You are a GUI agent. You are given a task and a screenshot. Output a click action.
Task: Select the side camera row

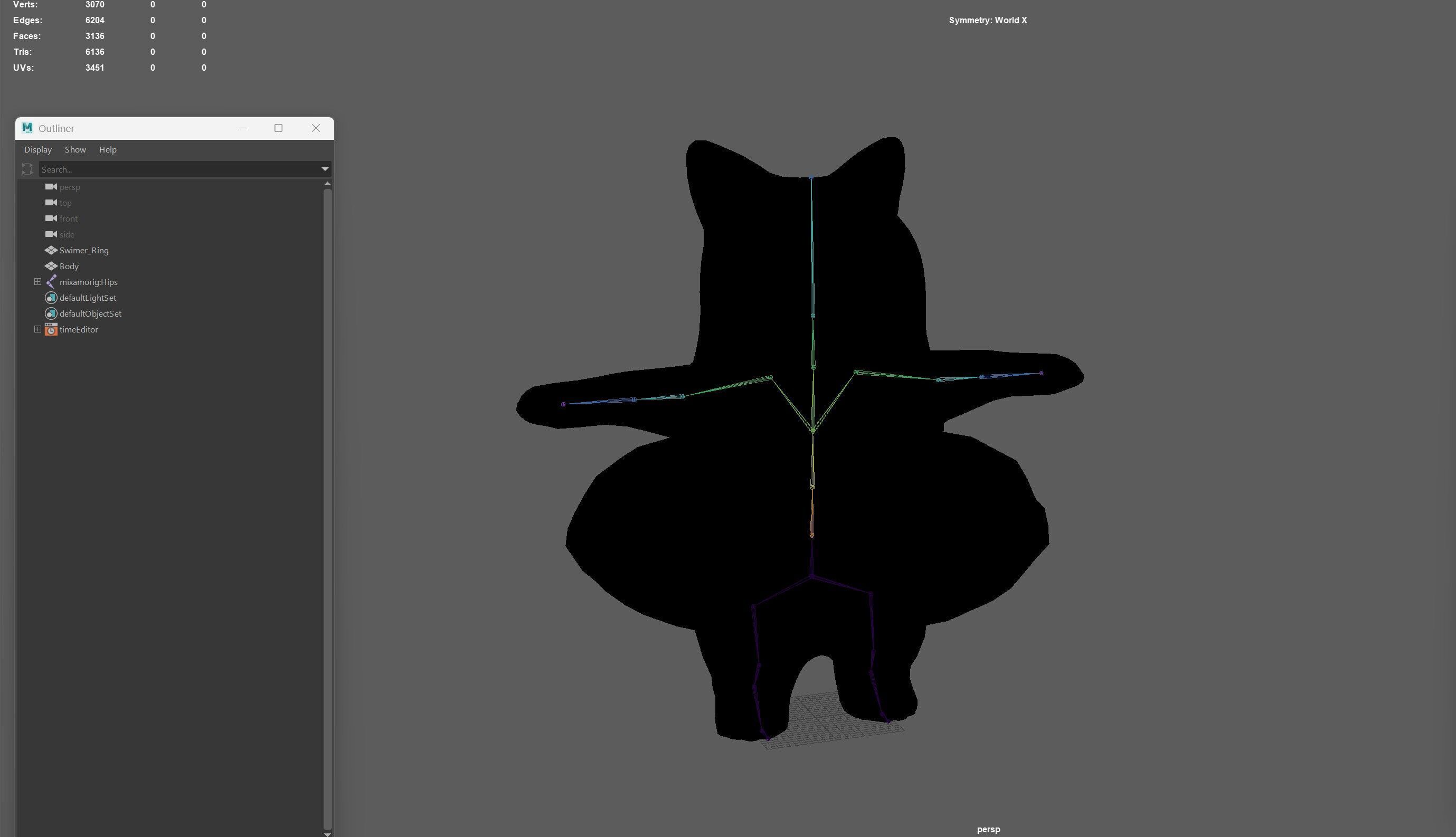[170, 234]
